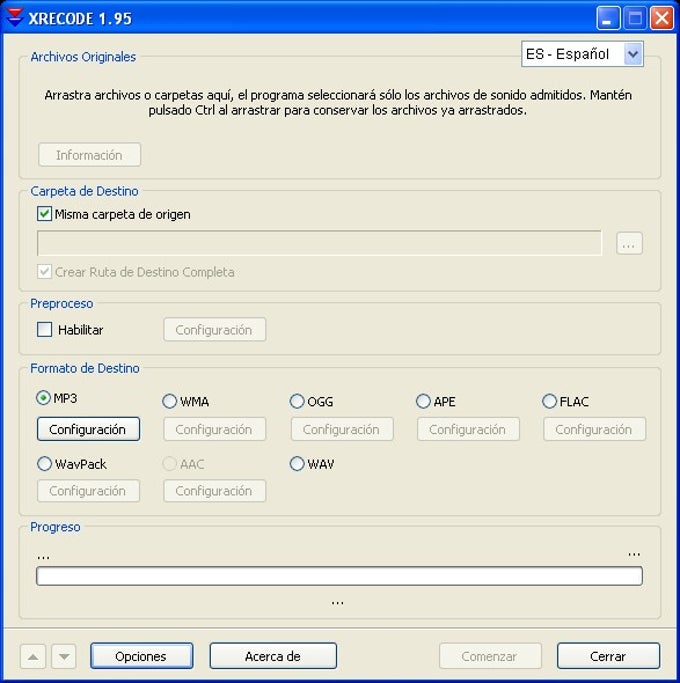Click the Comenzar button
This screenshot has height=683, width=680.
point(490,656)
